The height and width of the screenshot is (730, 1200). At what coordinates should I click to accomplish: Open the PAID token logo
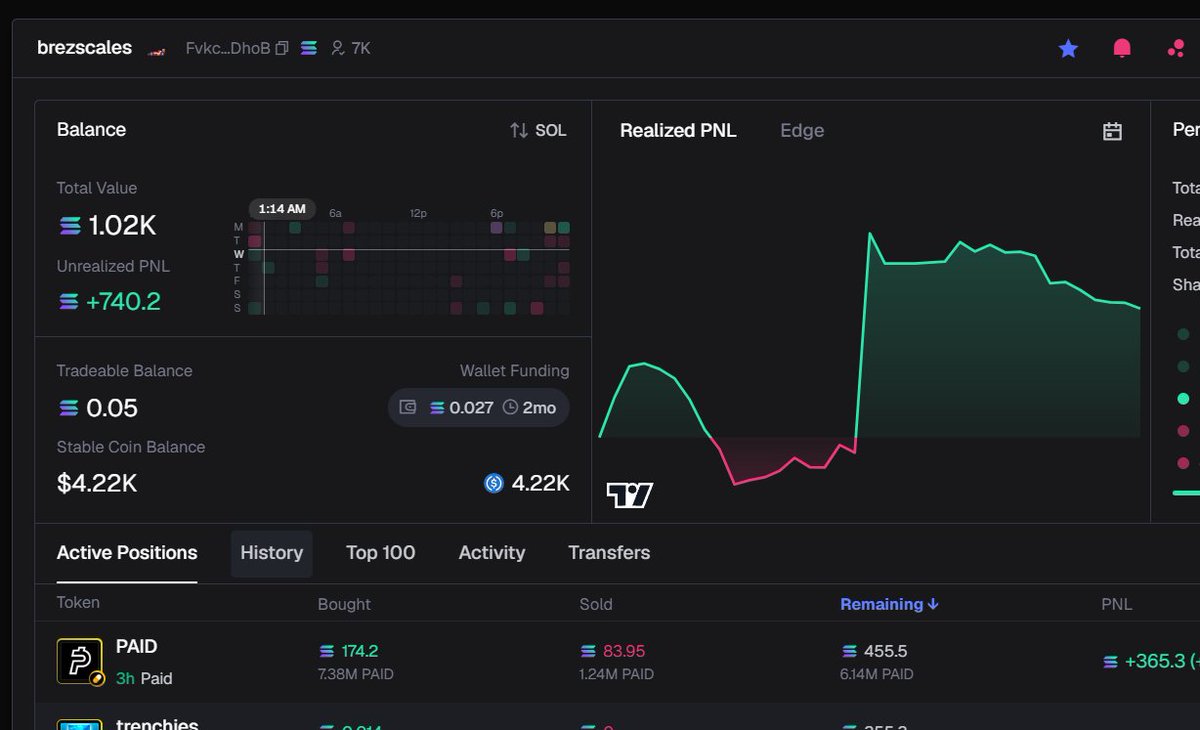click(80, 661)
